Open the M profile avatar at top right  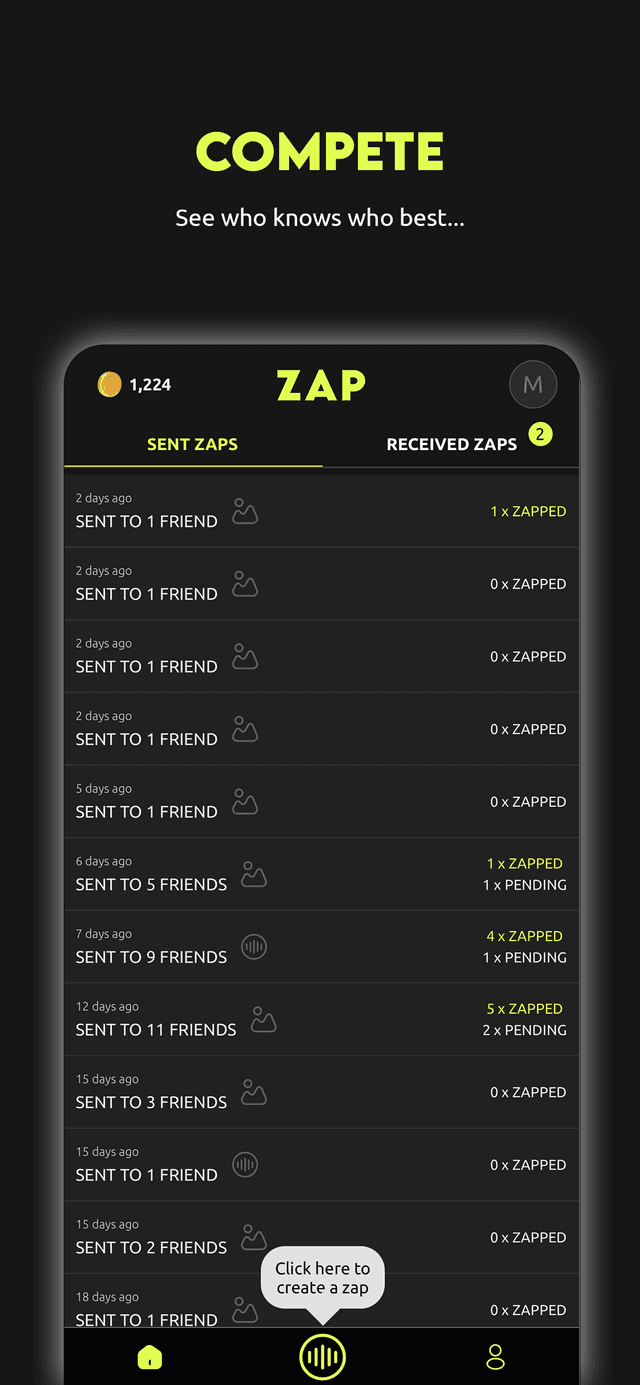pyautogui.click(x=533, y=384)
